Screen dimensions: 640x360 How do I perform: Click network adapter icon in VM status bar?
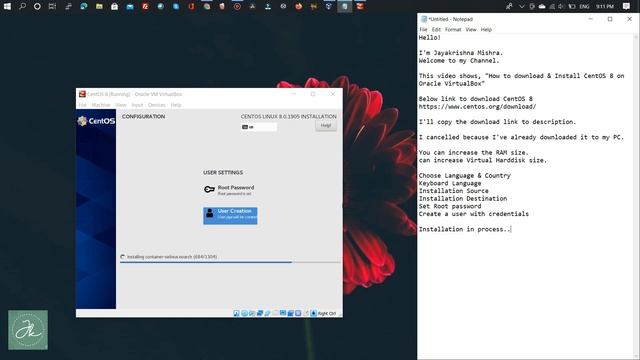260,313
